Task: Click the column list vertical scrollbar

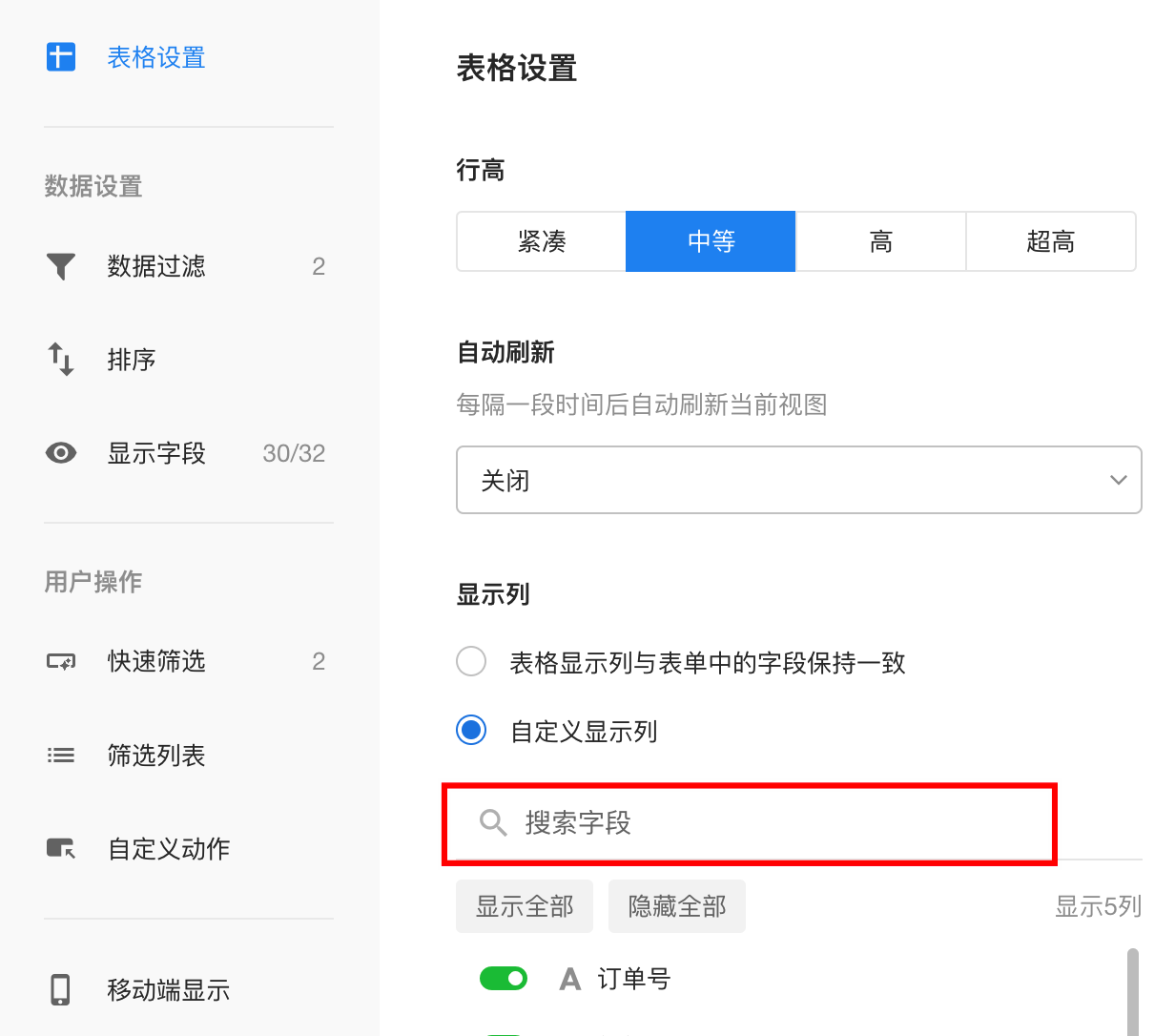Action: (1132, 992)
